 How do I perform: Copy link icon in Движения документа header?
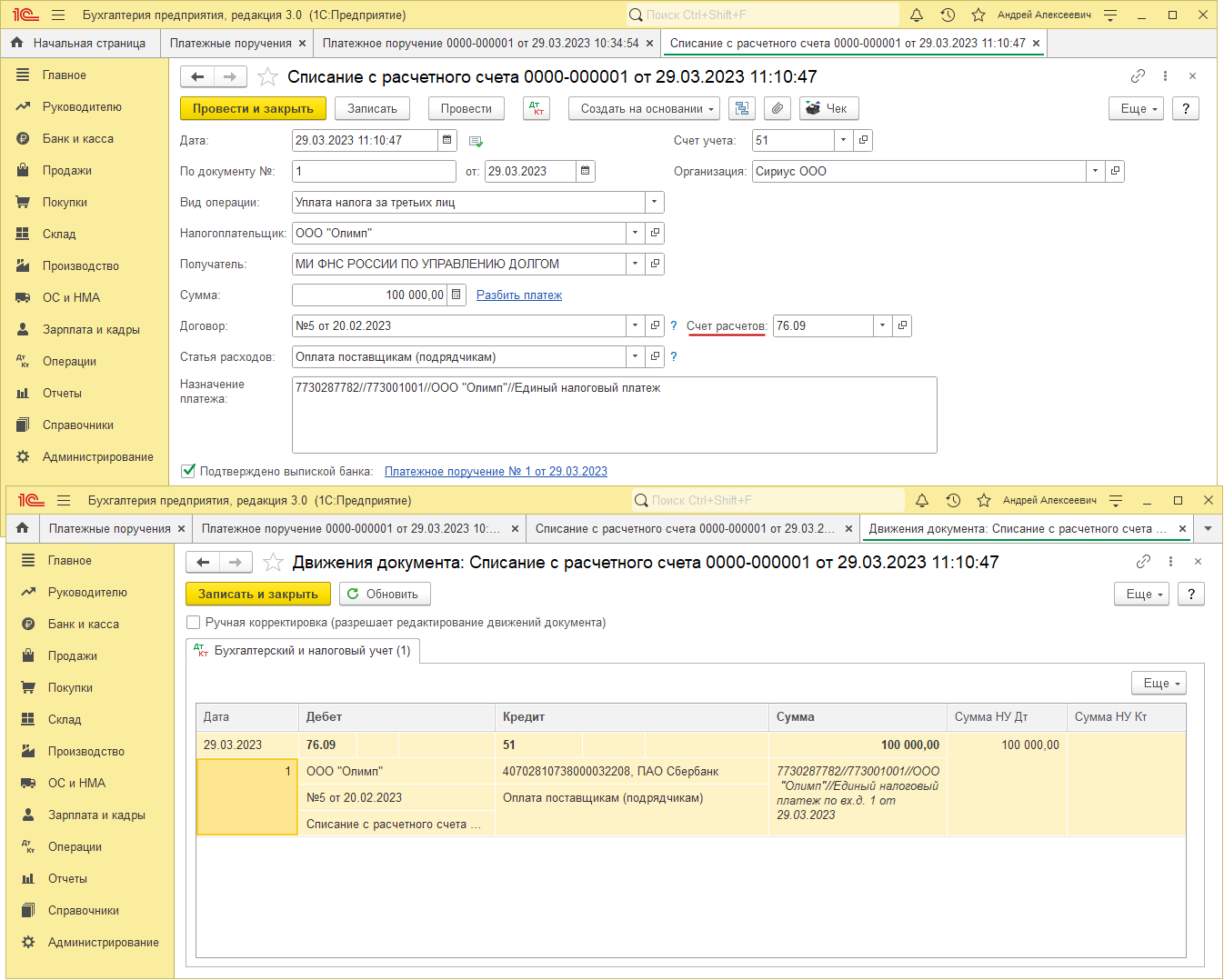tap(1143, 562)
